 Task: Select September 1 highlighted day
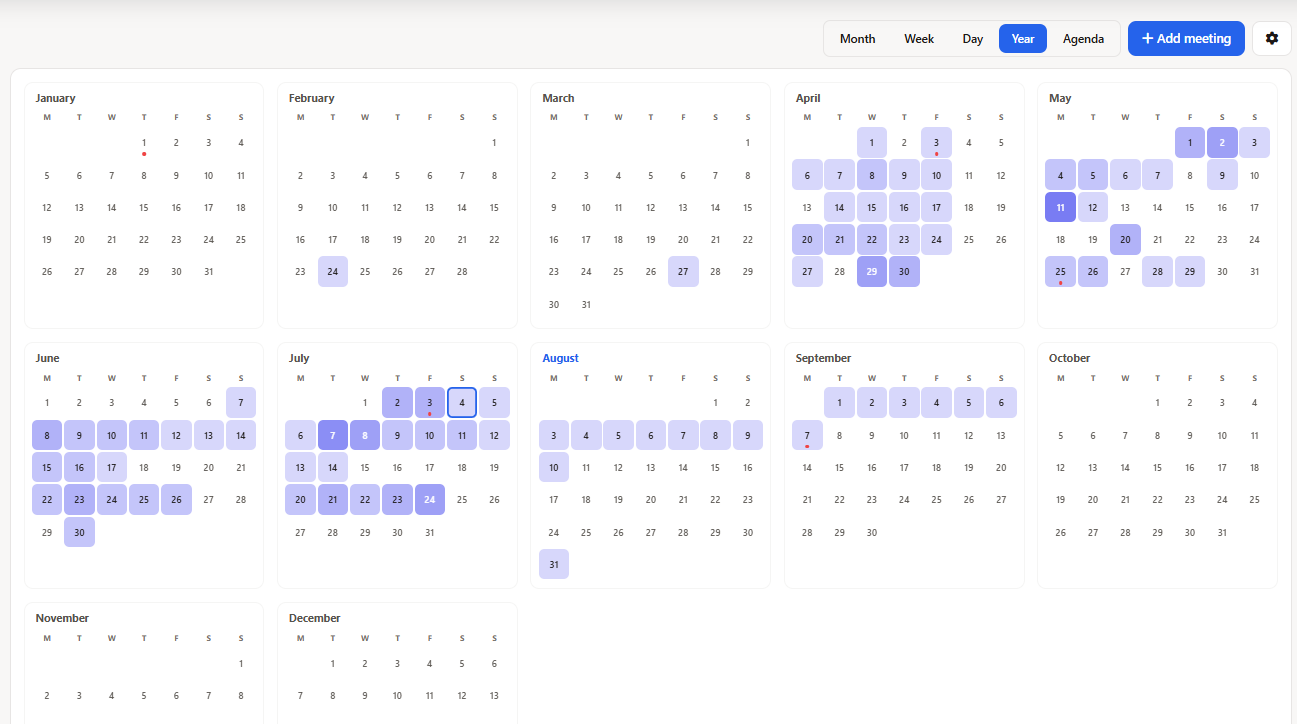click(839, 403)
